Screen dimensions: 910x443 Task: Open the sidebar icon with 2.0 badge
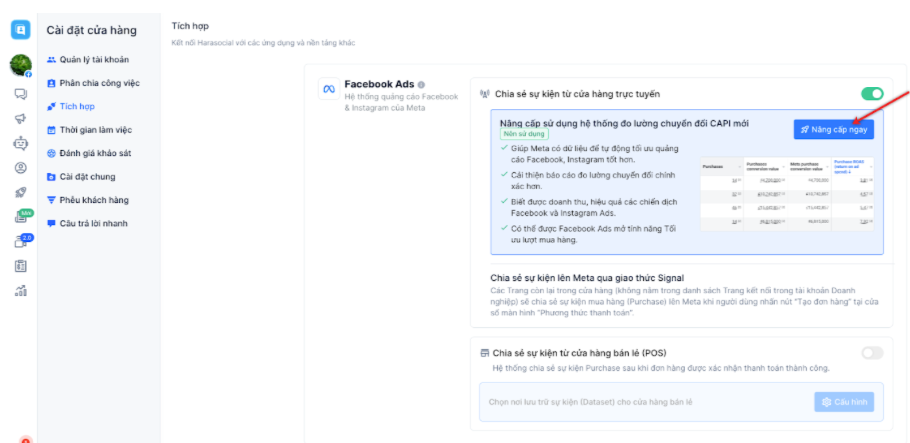tap(20, 242)
